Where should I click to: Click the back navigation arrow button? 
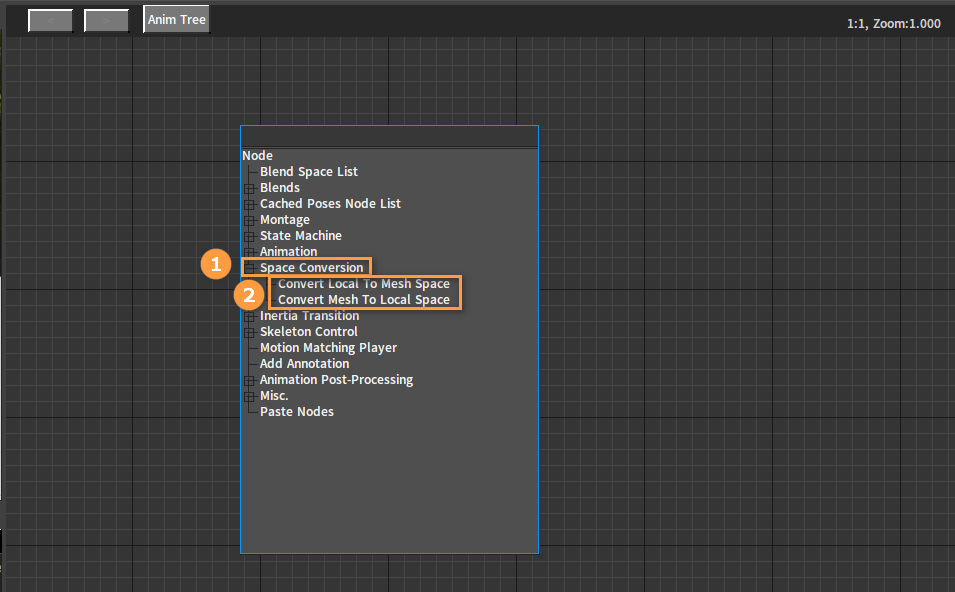point(51,21)
